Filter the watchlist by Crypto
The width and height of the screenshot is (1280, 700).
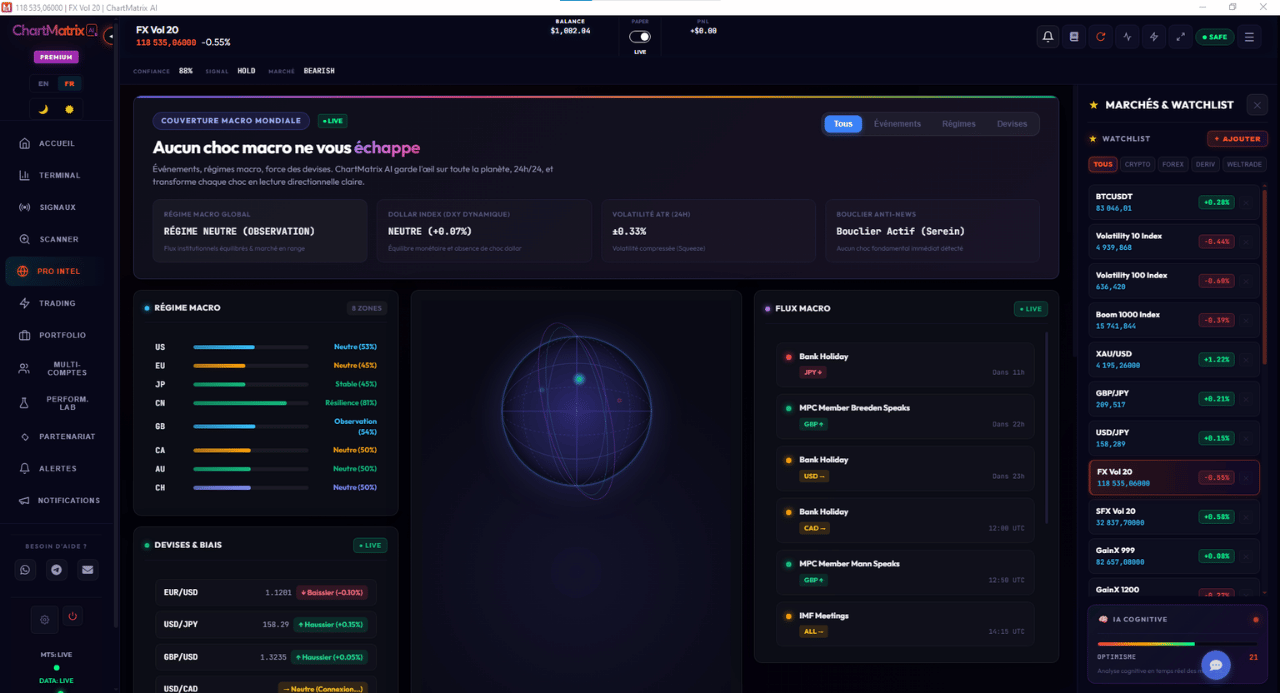pyautogui.click(x=1138, y=164)
